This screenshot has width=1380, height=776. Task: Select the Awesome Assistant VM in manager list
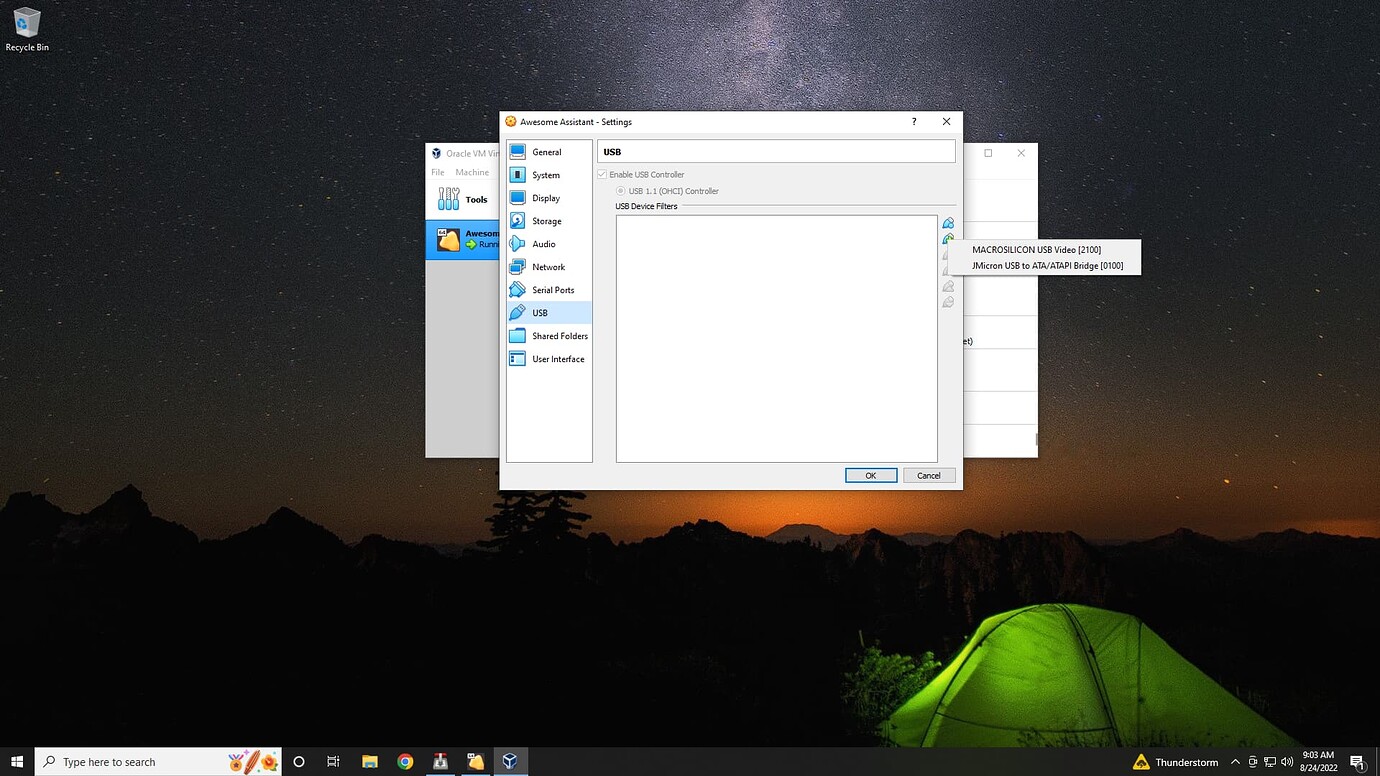[464, 239]
